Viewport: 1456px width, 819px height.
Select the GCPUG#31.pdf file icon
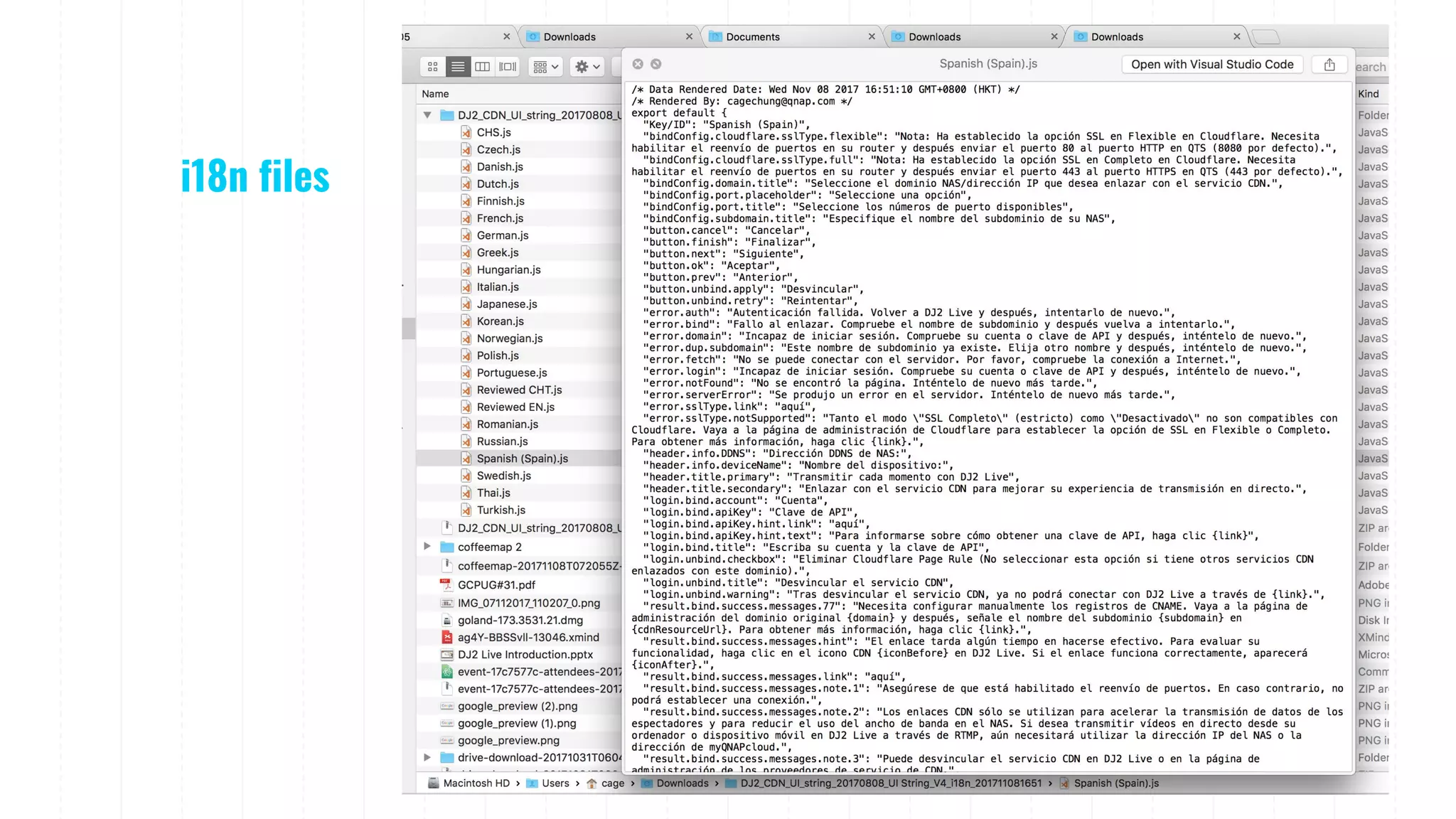446,584
